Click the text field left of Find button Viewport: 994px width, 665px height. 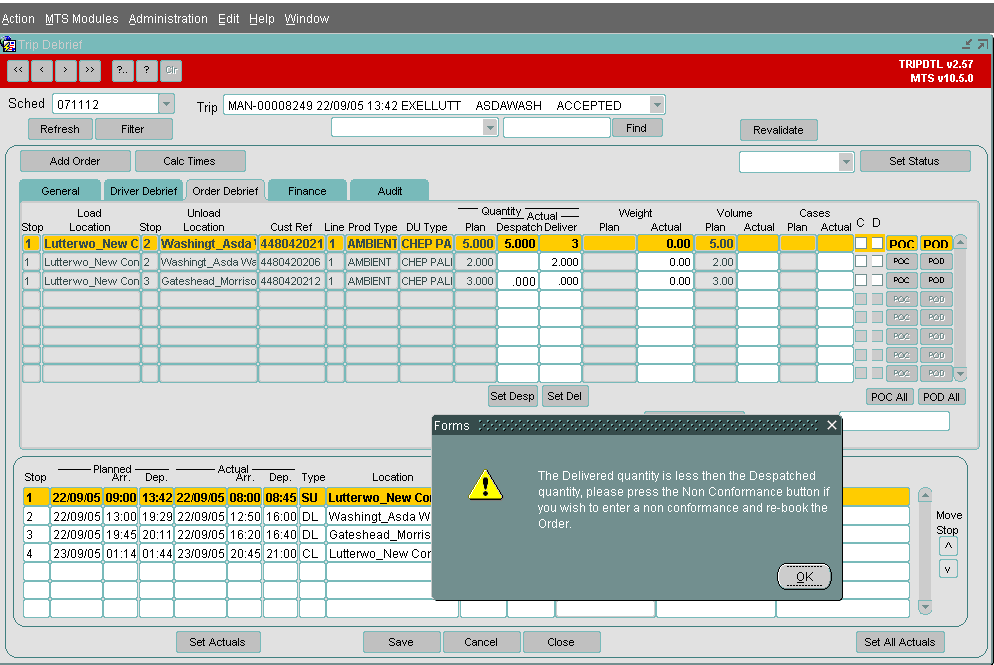[x=557, y=127]
